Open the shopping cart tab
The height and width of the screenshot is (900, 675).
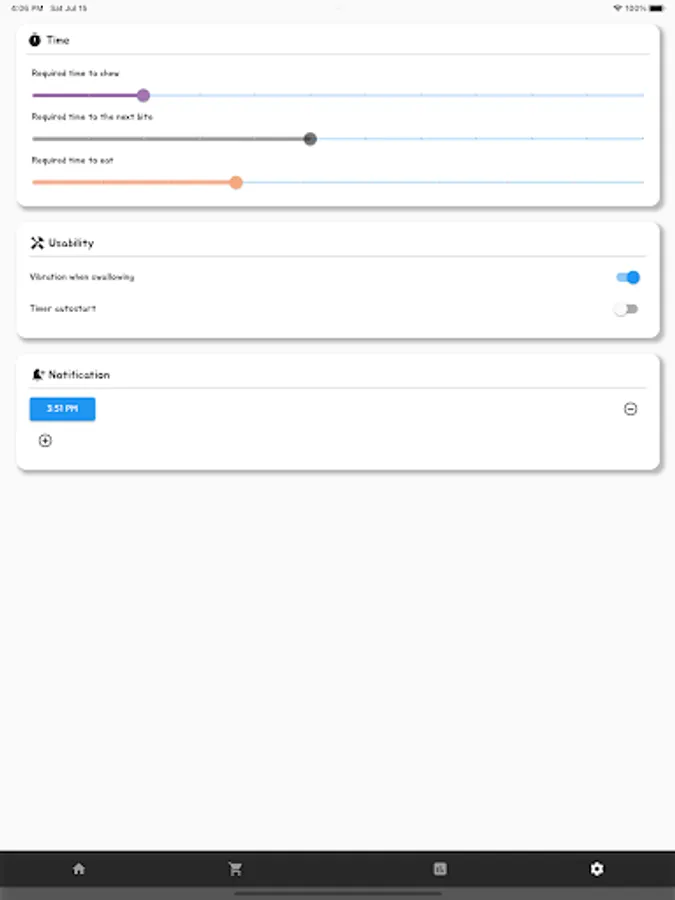[x=236, y=869]
